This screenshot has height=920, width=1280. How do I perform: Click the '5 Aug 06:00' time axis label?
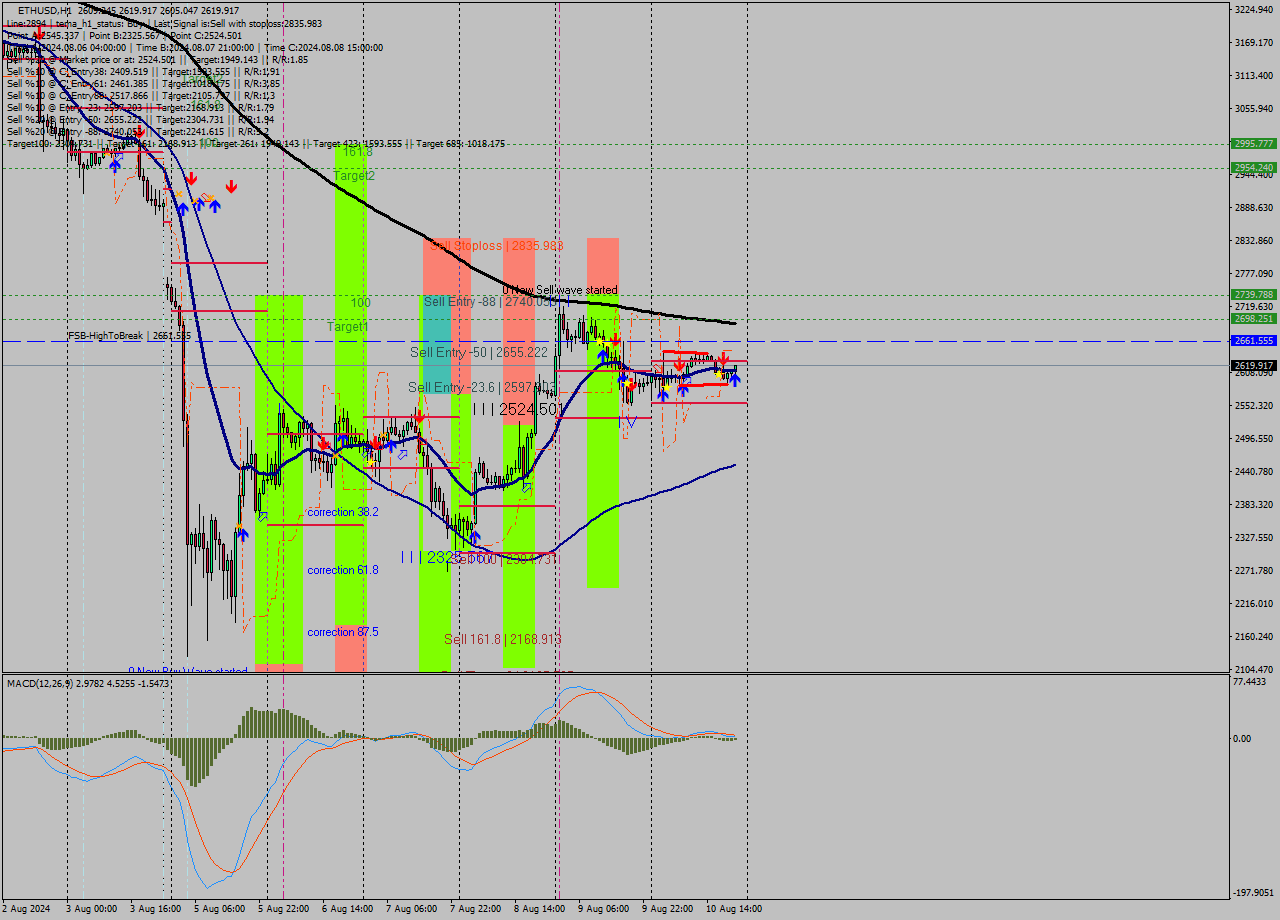coord(219,909)
